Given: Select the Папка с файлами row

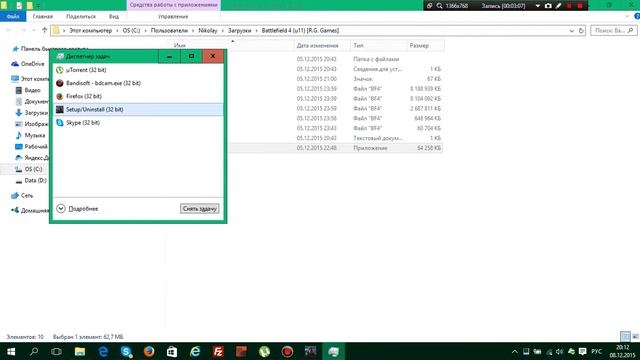Looking at the screenshot, I should pyautogui.click(x=336, y=59).
